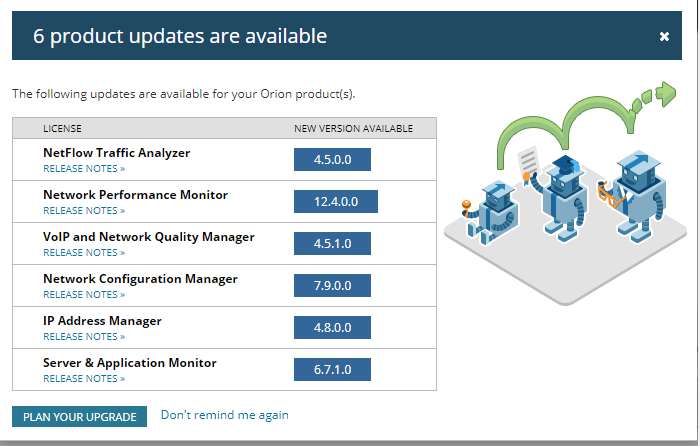Open release notes for Network Configuration Manager
700x446 pixels.
[x=84, y=295]
